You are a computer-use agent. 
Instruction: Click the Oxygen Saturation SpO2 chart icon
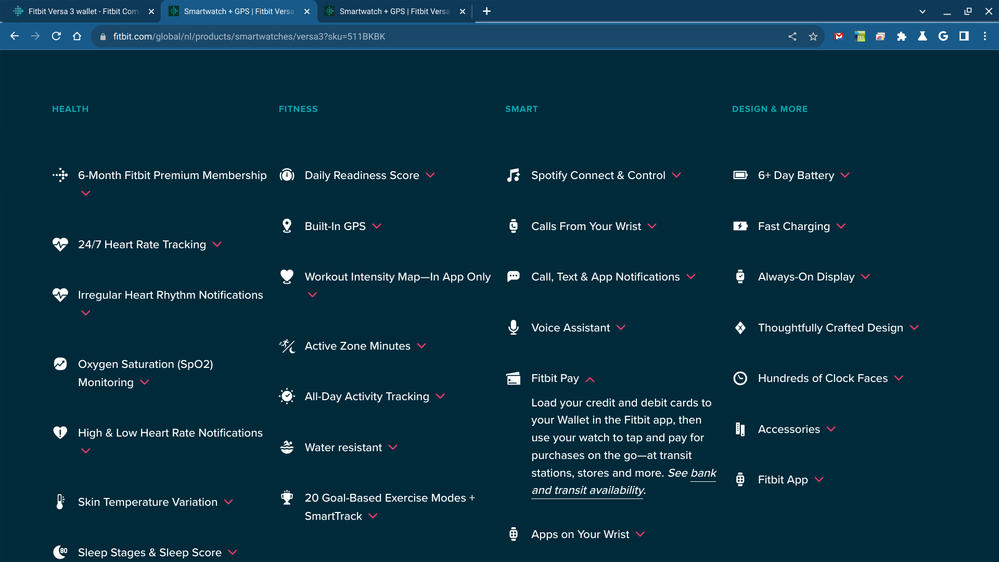pyautogui.click(x=60, y=364)
